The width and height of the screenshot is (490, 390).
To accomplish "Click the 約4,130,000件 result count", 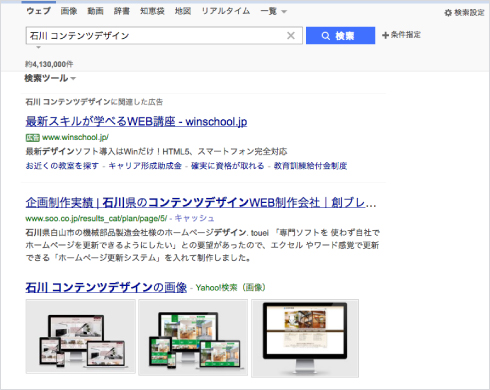I will pos(49,64).
